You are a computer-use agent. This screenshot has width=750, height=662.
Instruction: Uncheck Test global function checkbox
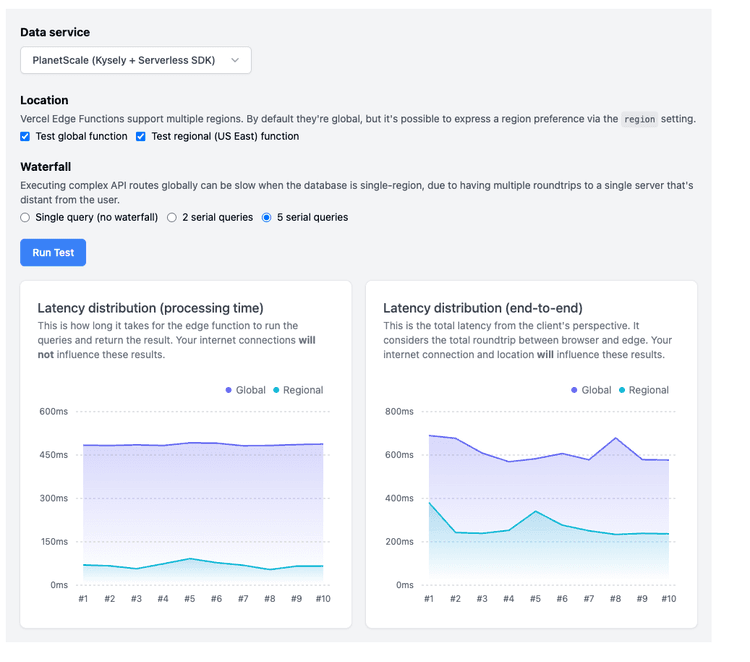point(26,136)
